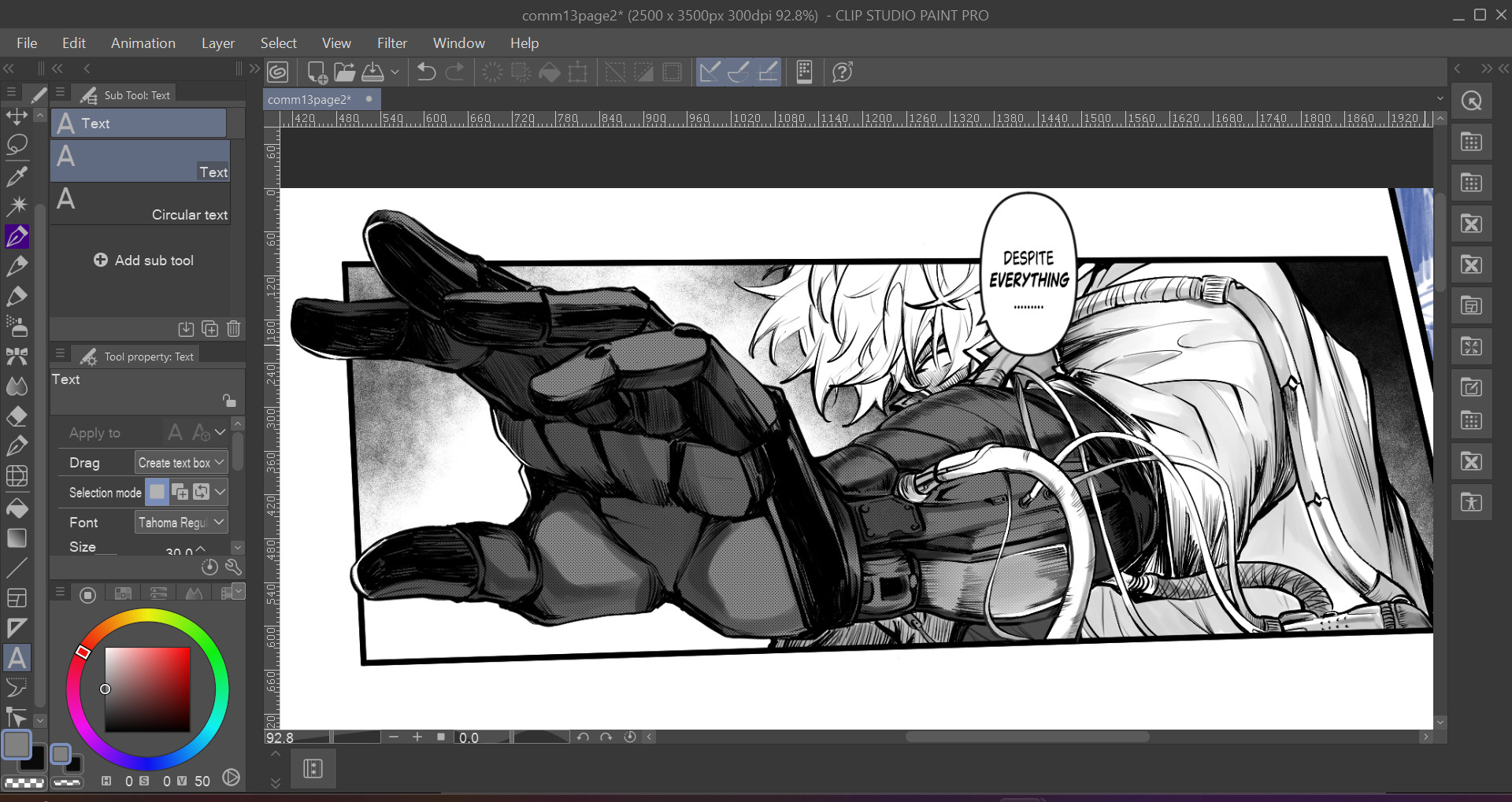This screenshot has width=1512, height=802.
Task: Click the Text tool group tab
Action: pyautogui.click(x=139, y=123)
